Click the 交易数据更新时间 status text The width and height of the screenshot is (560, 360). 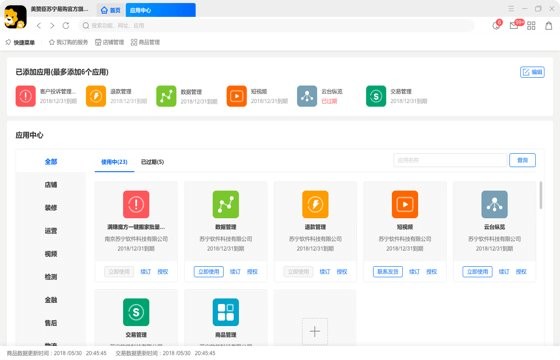tap(165, 353)
